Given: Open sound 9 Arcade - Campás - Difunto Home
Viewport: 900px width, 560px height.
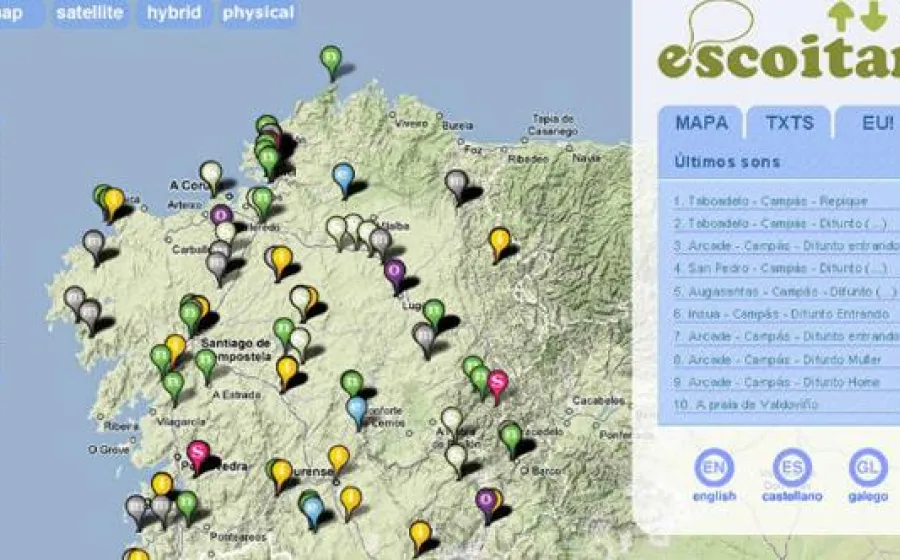Looking at the screenshot, I should coord(776,382).
